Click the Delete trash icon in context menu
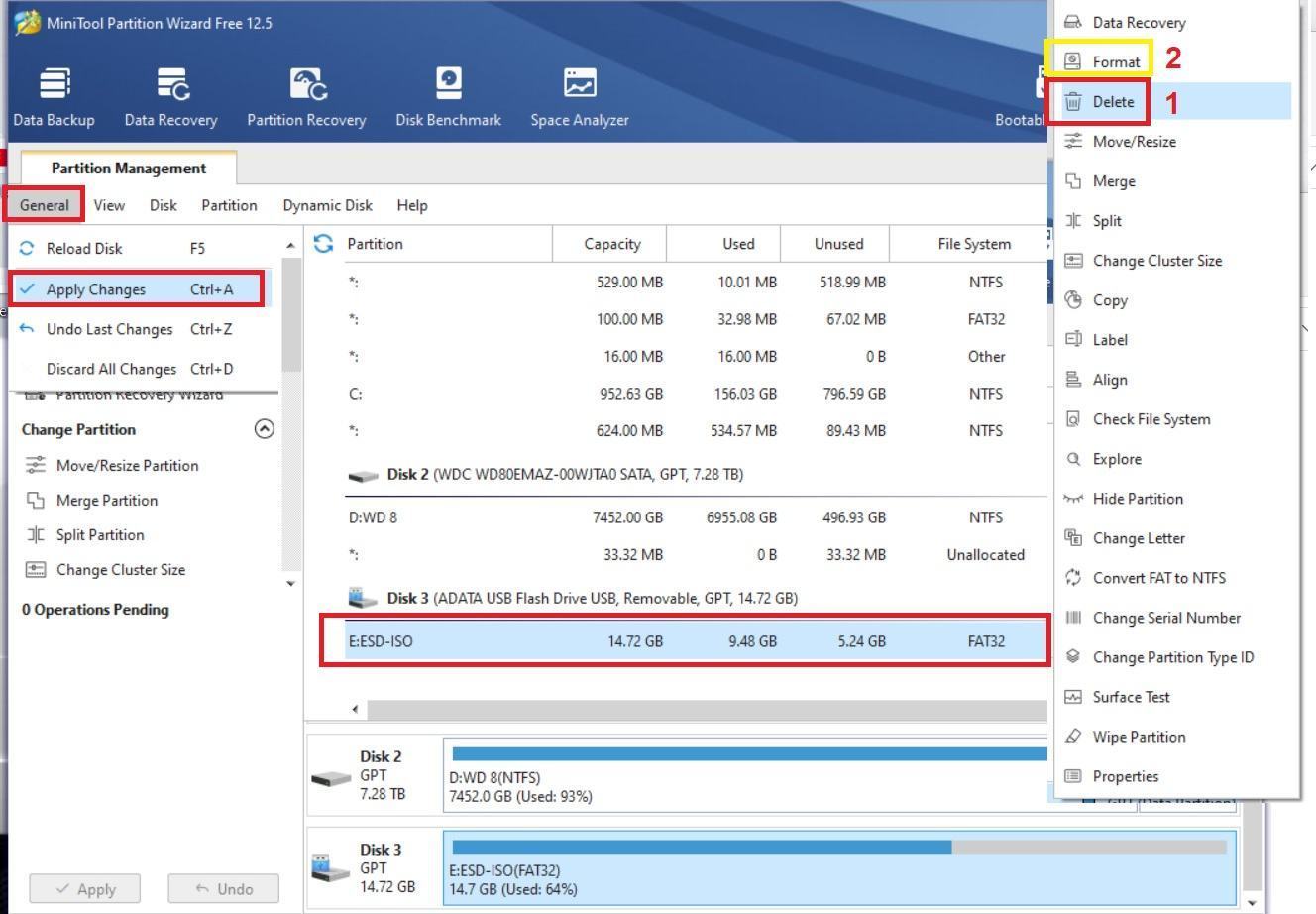This screenshot has height=914, width=1316. [x=1073, y=101]
